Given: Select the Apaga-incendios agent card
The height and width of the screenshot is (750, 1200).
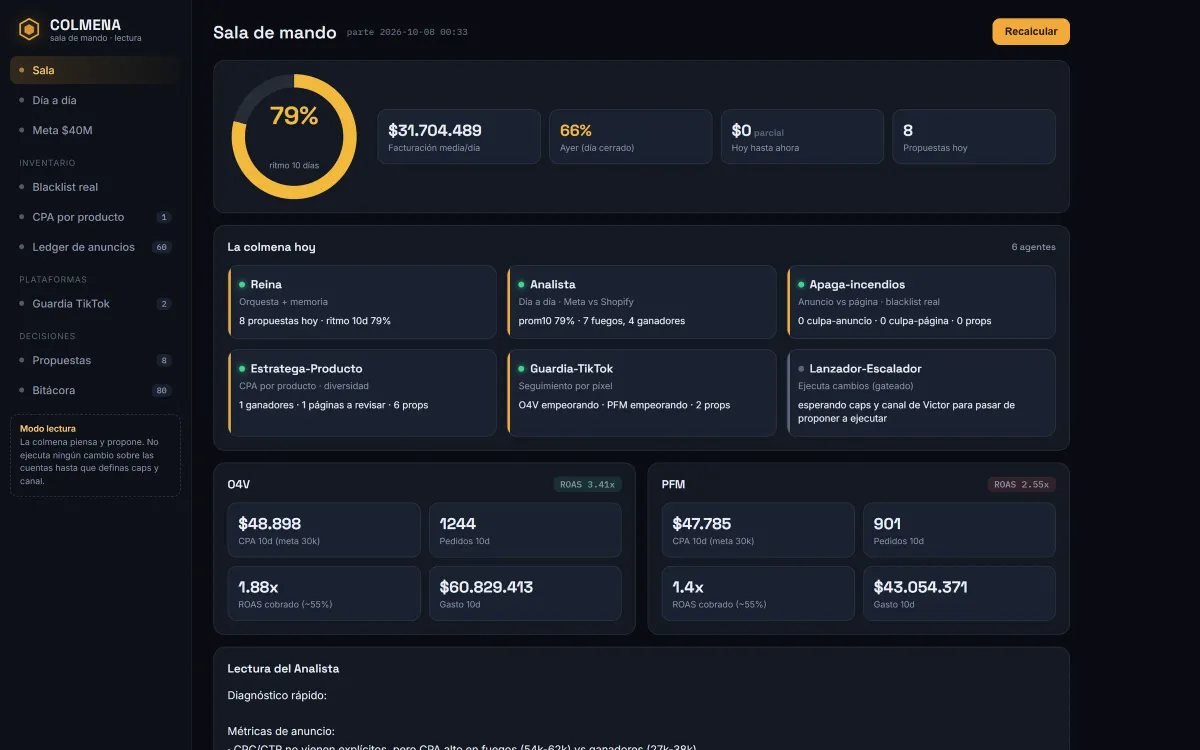Looking at the screenshot, I should coord(921,301).
